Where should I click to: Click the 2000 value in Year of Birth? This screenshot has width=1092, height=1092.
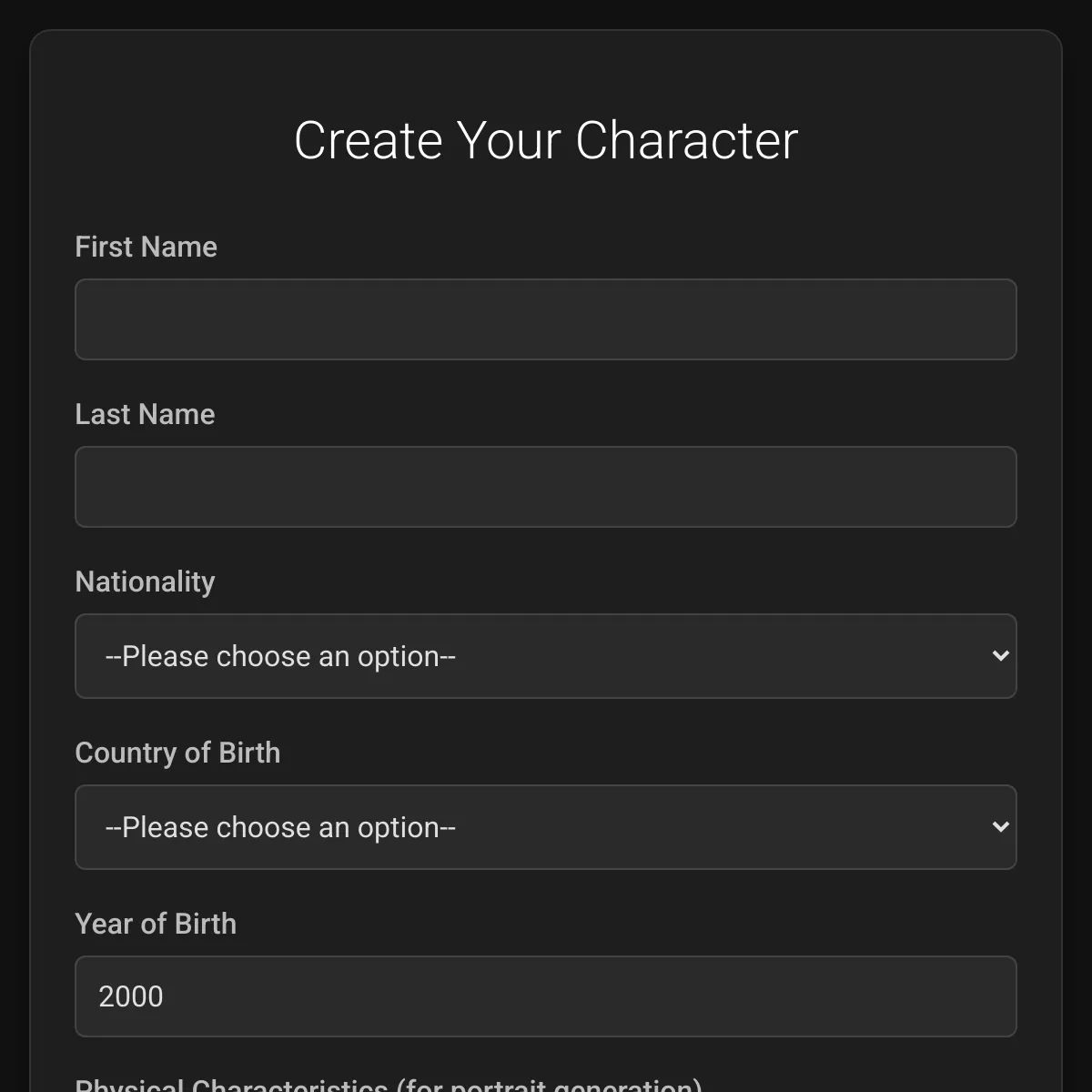click(131, 996)
